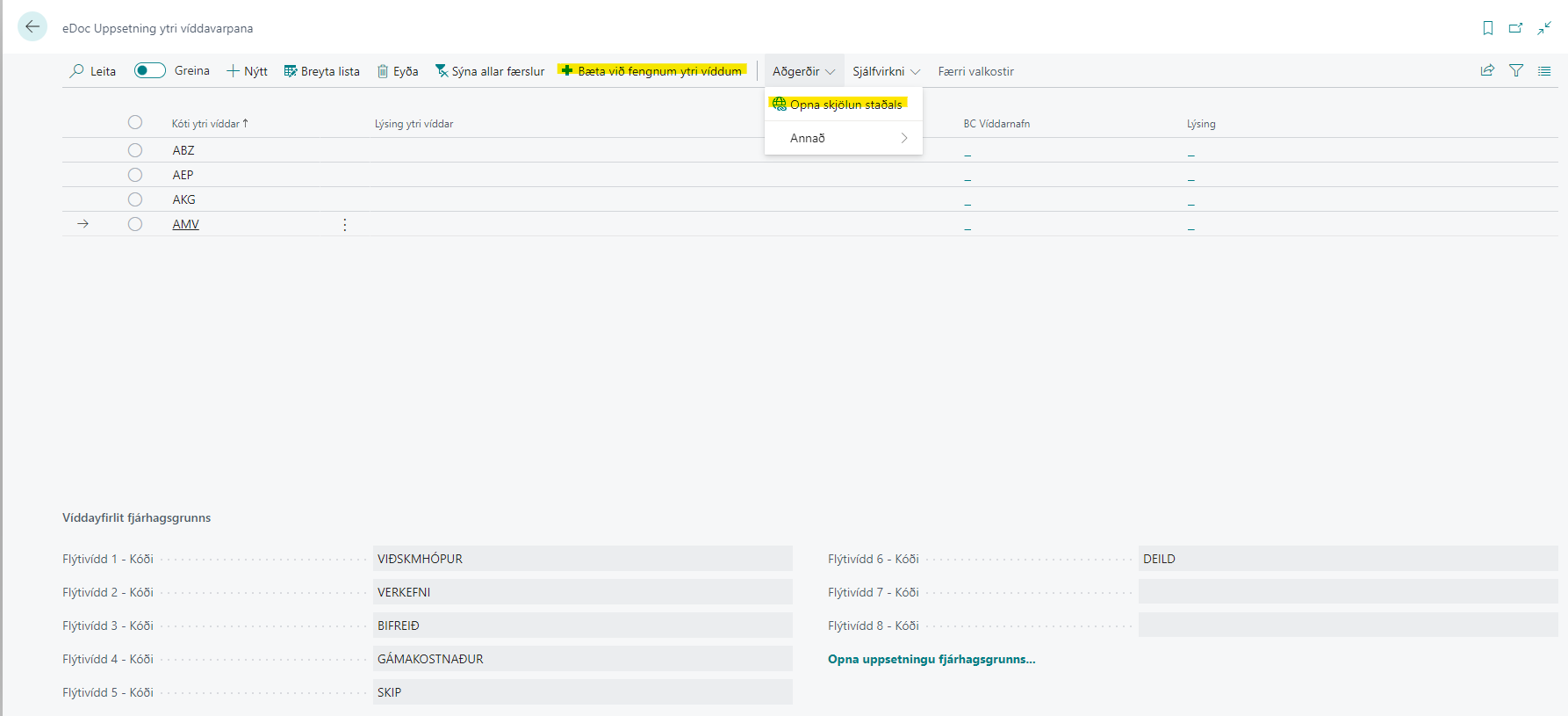Expand the Sjálfvirkni dropdown

(x=886, y=71)
